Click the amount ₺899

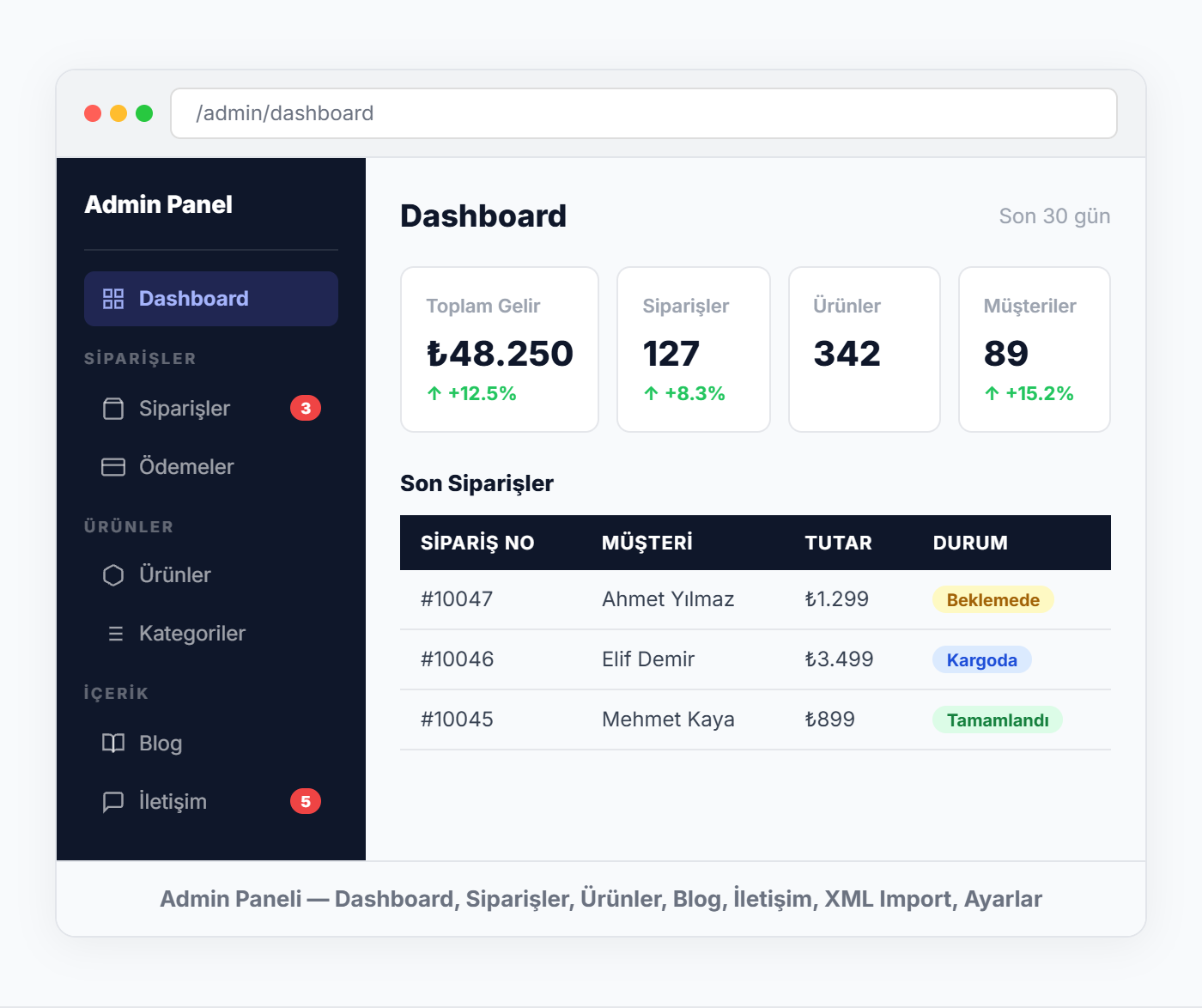[x=829, y=720]
